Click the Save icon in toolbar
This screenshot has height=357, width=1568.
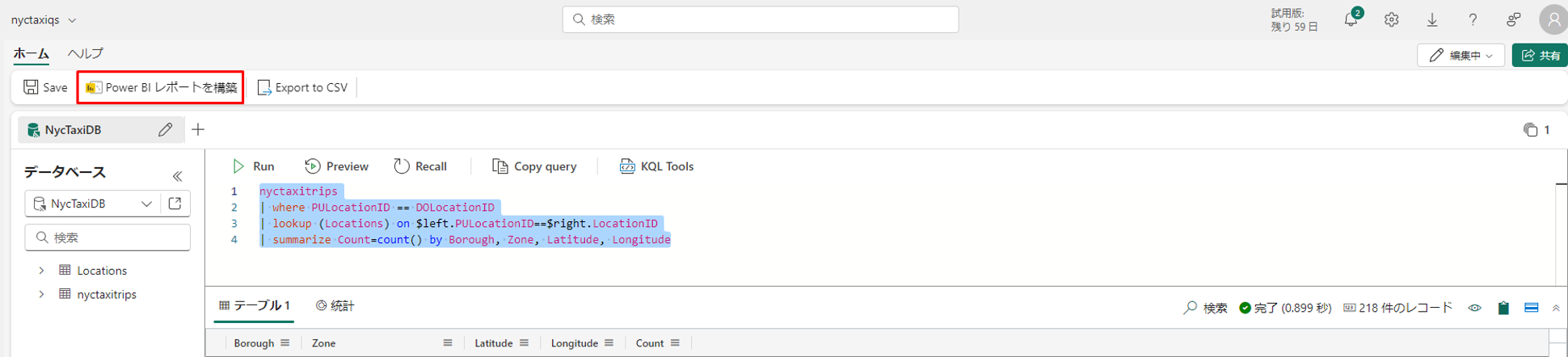pos(32,87)
